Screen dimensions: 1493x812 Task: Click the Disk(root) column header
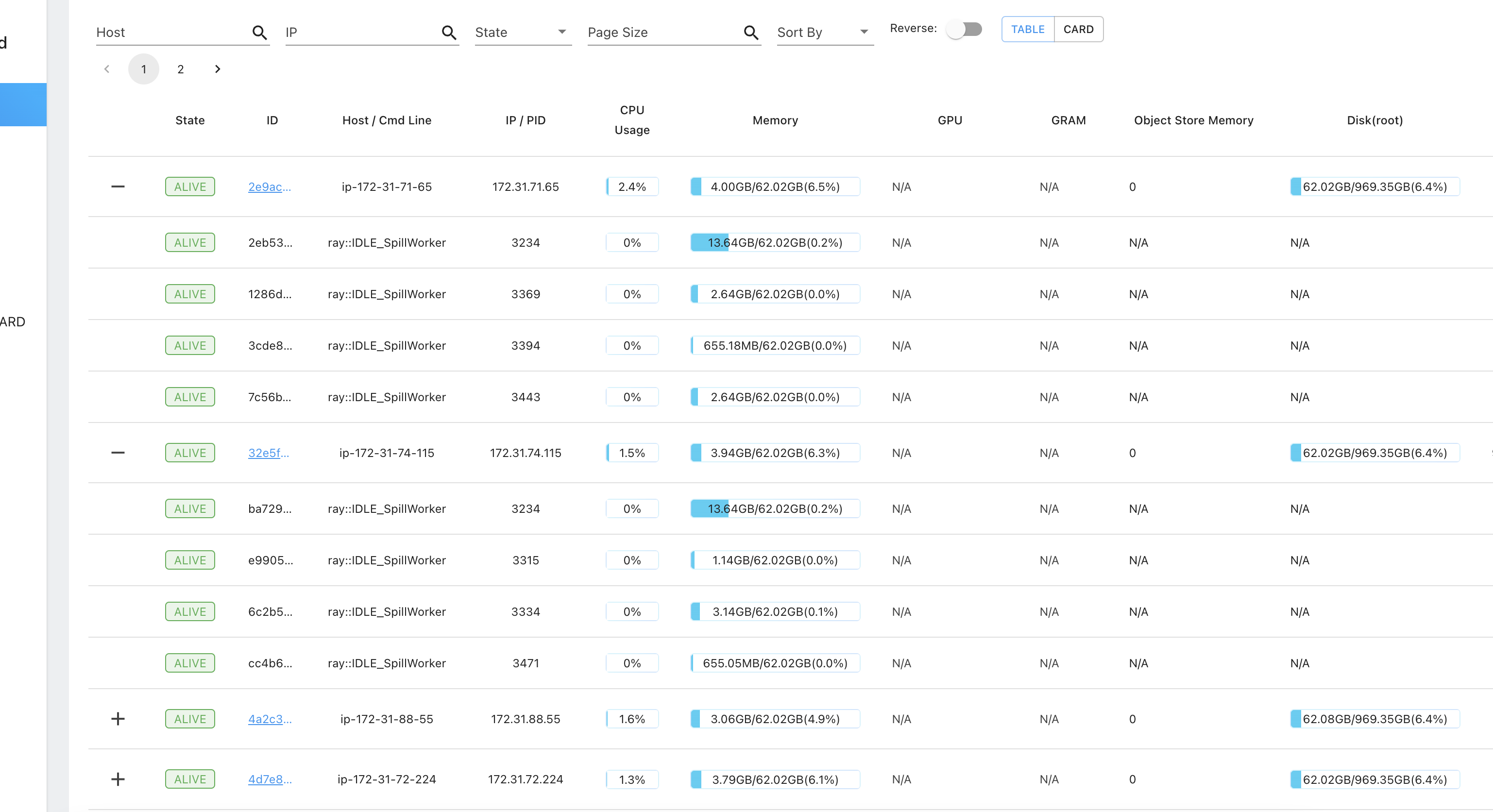(x=1374, y=120)
